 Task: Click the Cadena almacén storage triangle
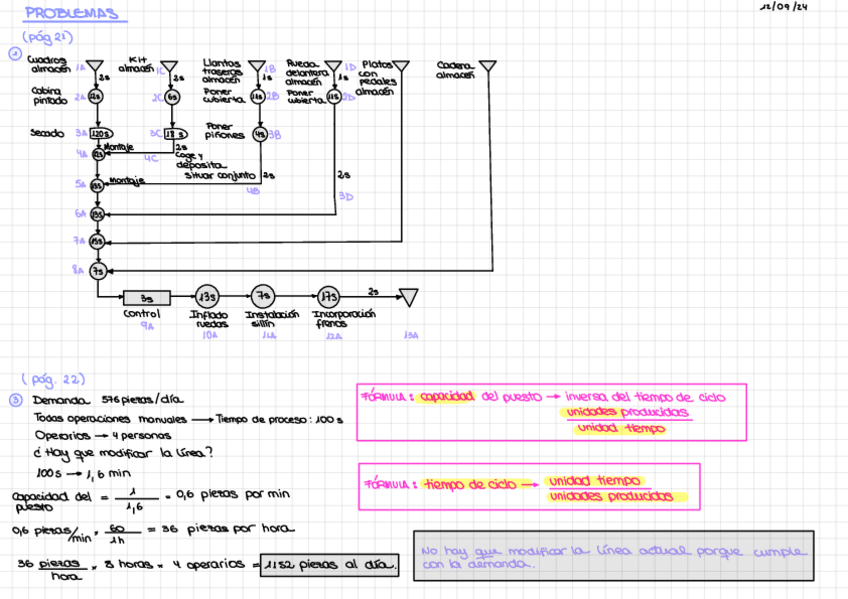[487, 68]
